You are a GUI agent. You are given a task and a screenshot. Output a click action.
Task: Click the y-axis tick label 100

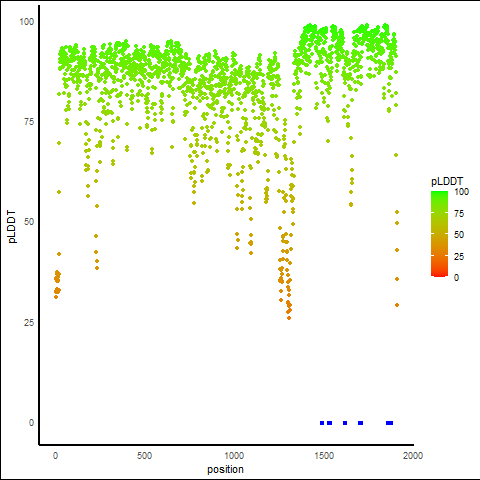click(27, 22)
